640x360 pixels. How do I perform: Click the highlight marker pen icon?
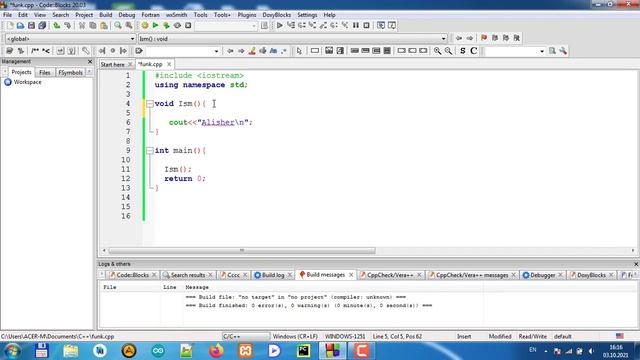coord(252,51)
